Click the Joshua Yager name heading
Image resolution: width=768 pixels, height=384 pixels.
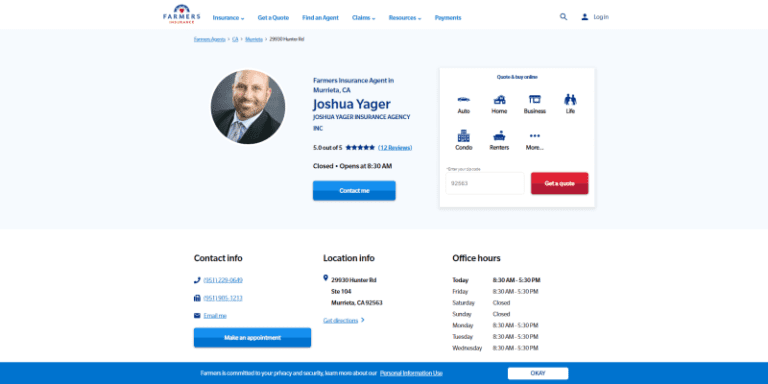pos(352,104)
